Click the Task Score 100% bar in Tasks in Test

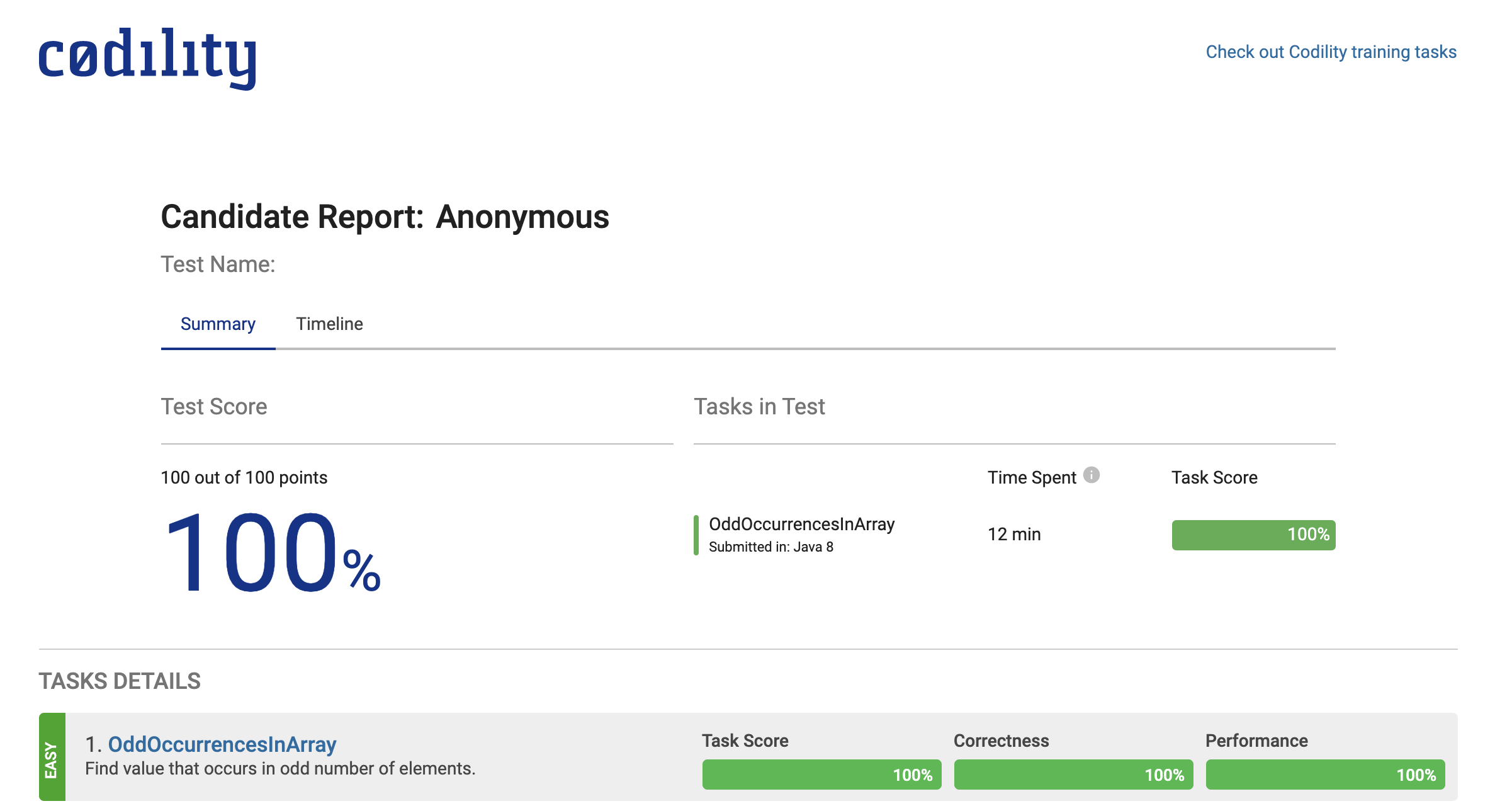click(x=1253, y=535)
